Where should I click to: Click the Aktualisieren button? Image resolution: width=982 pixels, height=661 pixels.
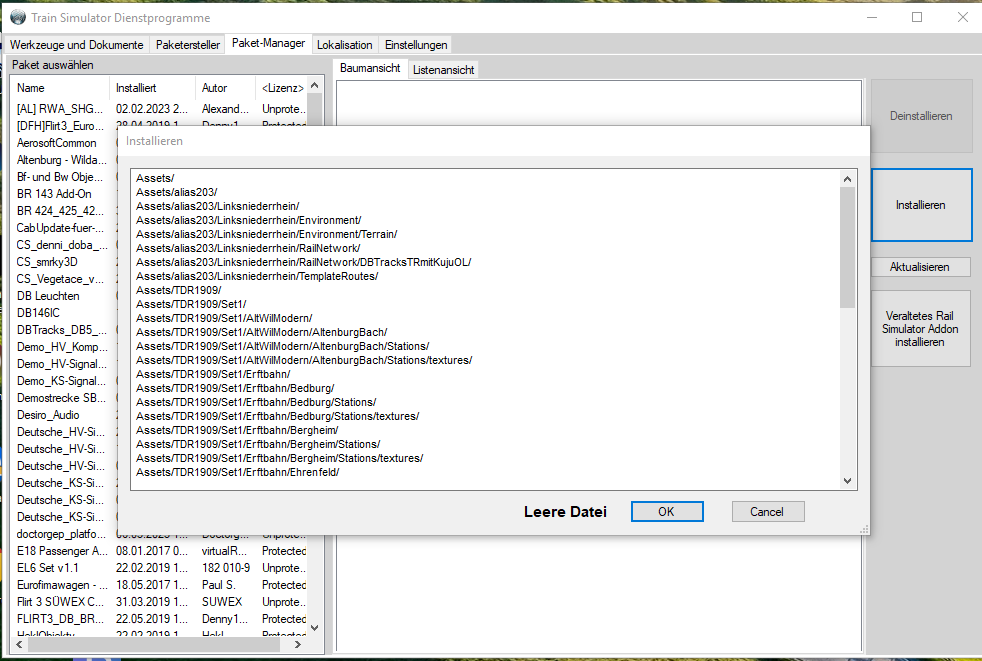point(921,267)
